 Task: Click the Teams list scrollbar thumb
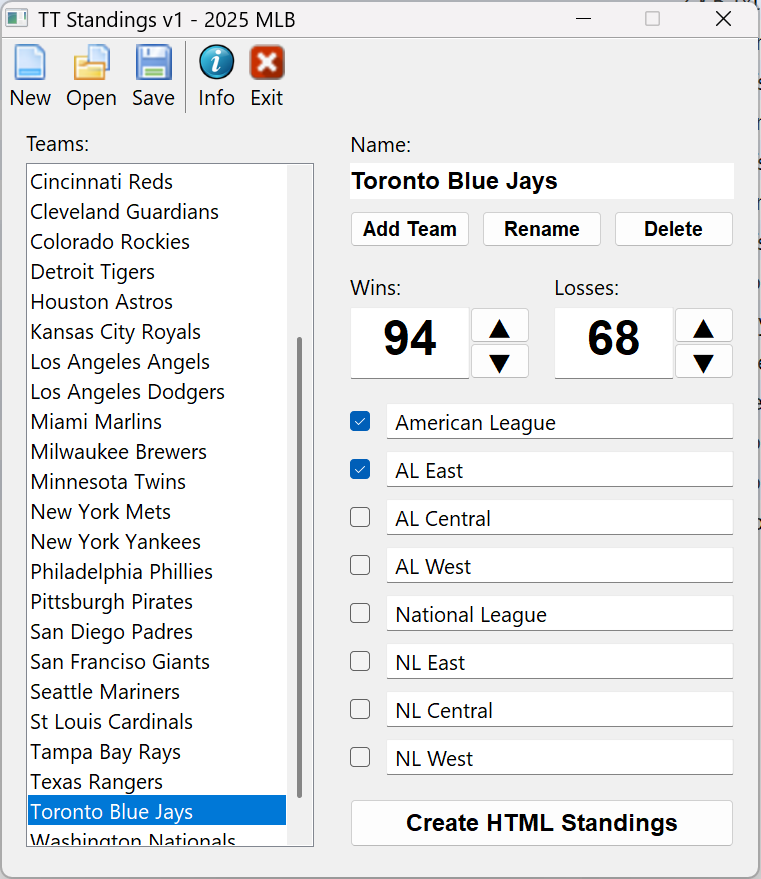299,567
